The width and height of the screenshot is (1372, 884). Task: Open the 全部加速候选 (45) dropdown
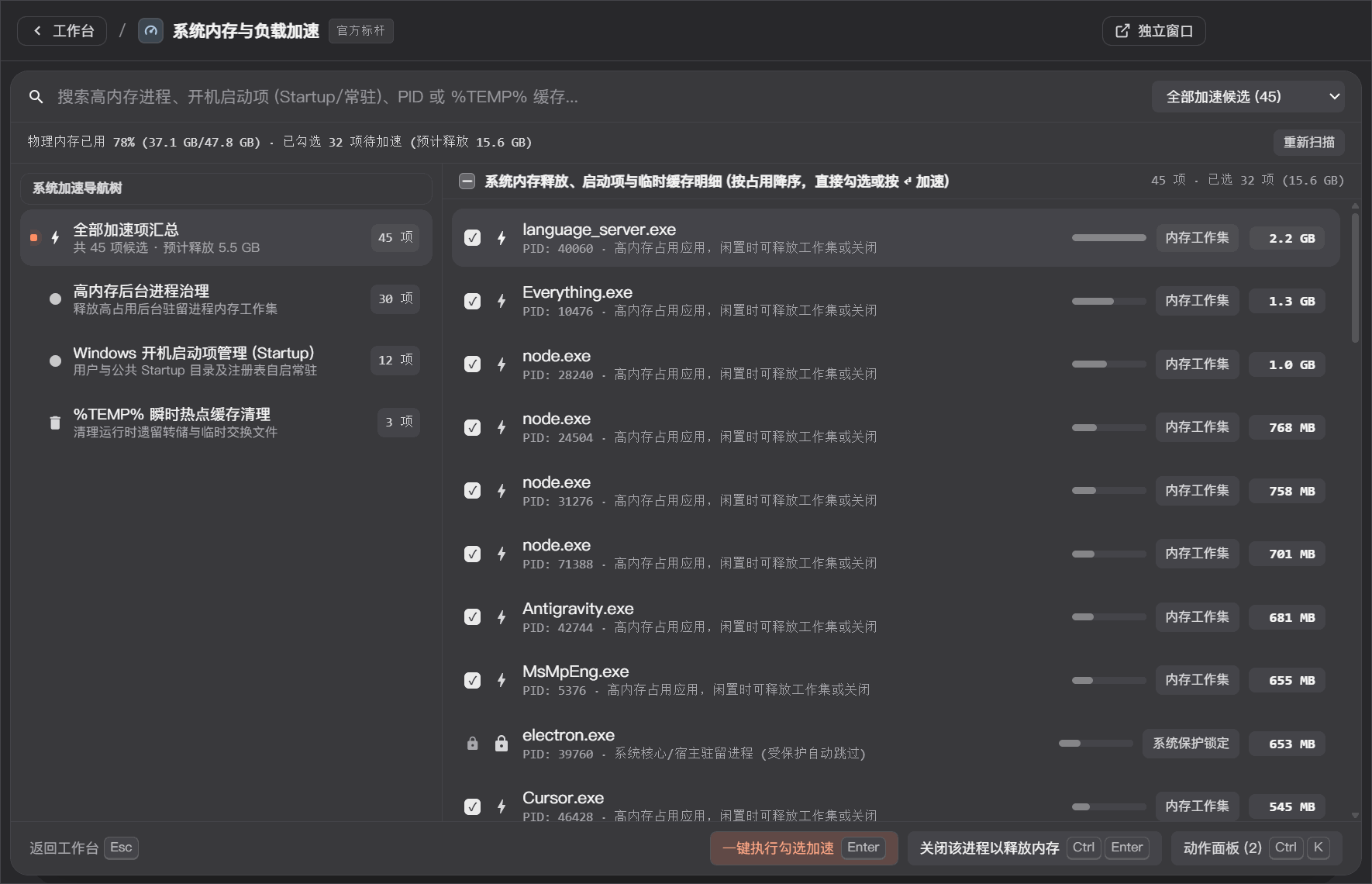pyautogui.click(x=1247, y=97)
